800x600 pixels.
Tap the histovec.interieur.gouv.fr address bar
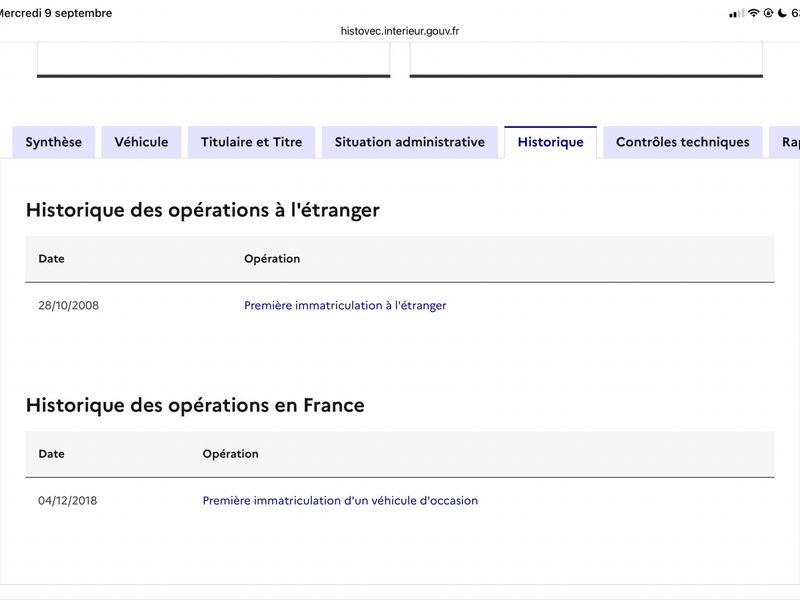pos(400,31)
